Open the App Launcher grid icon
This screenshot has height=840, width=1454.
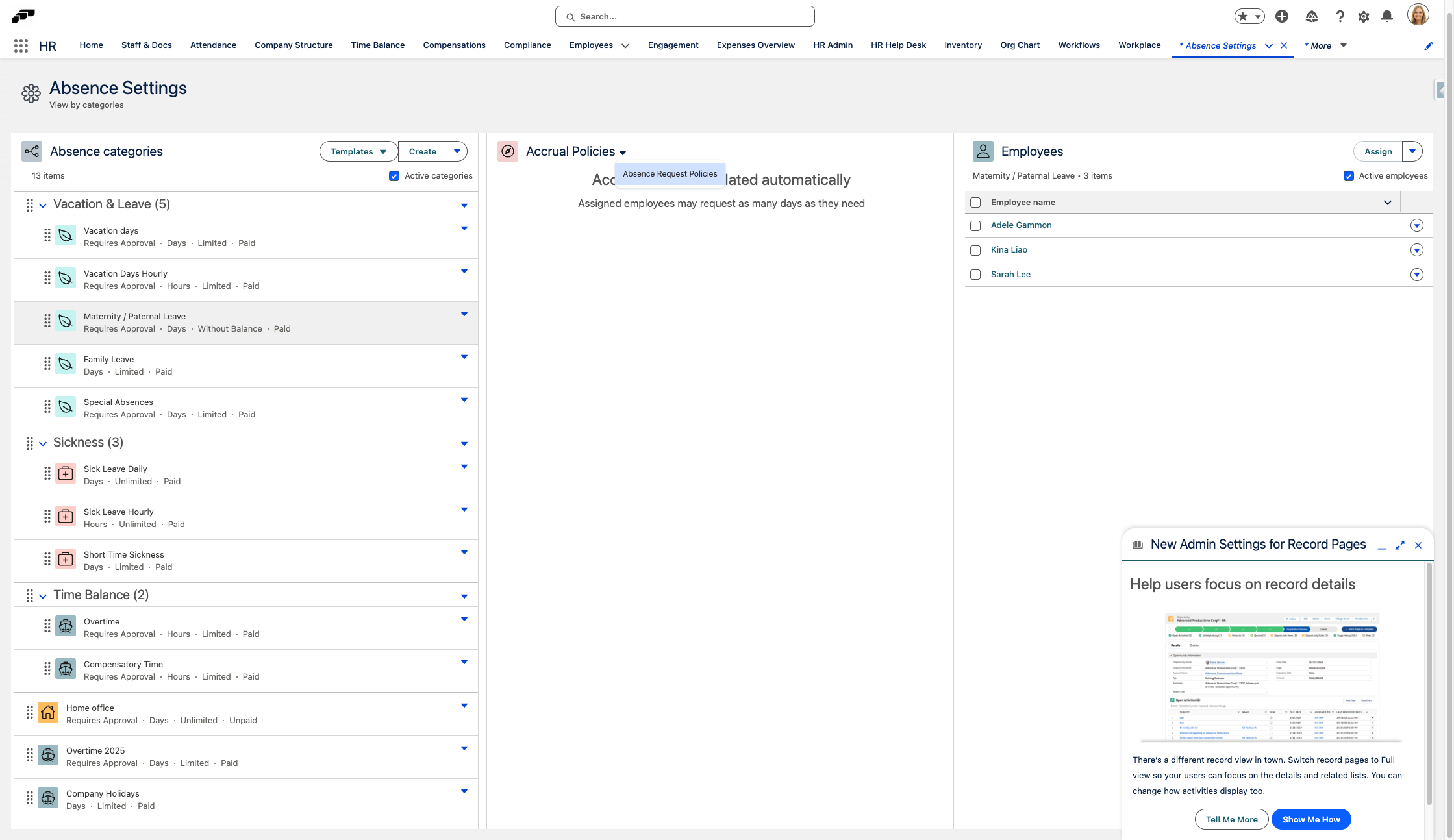pos(20,45)
